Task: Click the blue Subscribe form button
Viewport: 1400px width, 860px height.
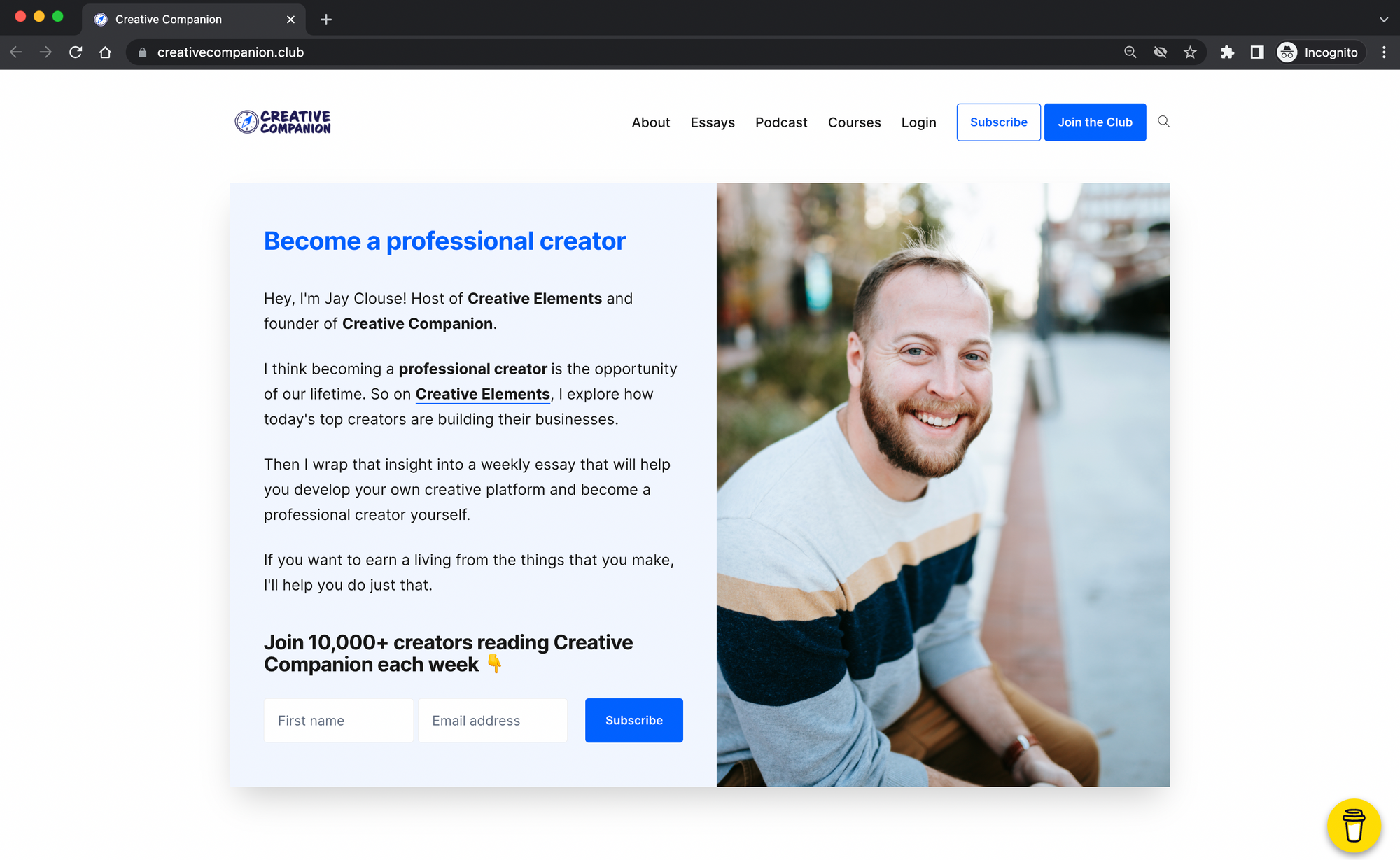Action: (634, 721)
